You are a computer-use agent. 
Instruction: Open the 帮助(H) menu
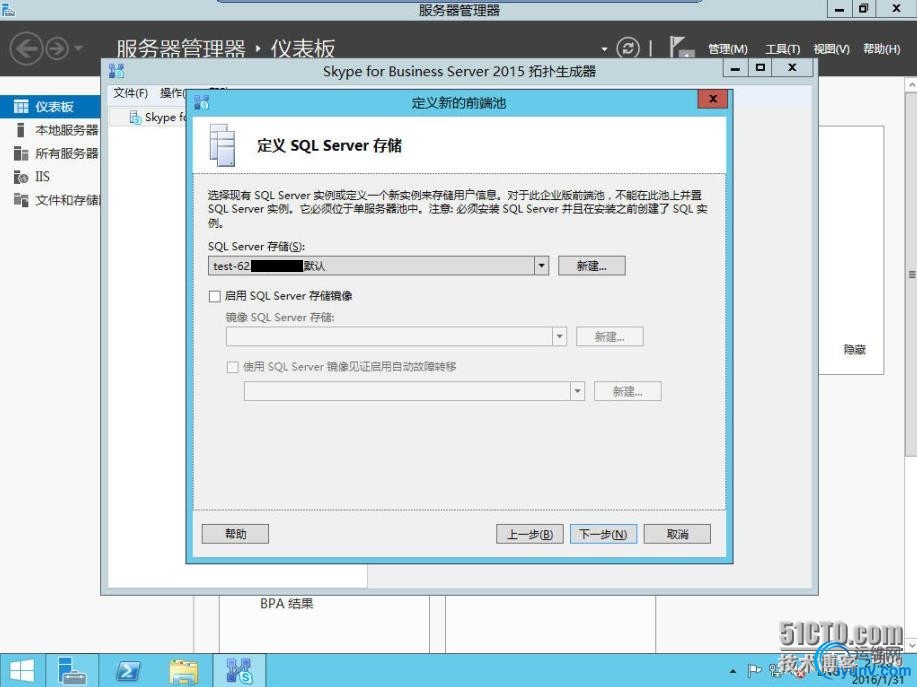(881, 49)
